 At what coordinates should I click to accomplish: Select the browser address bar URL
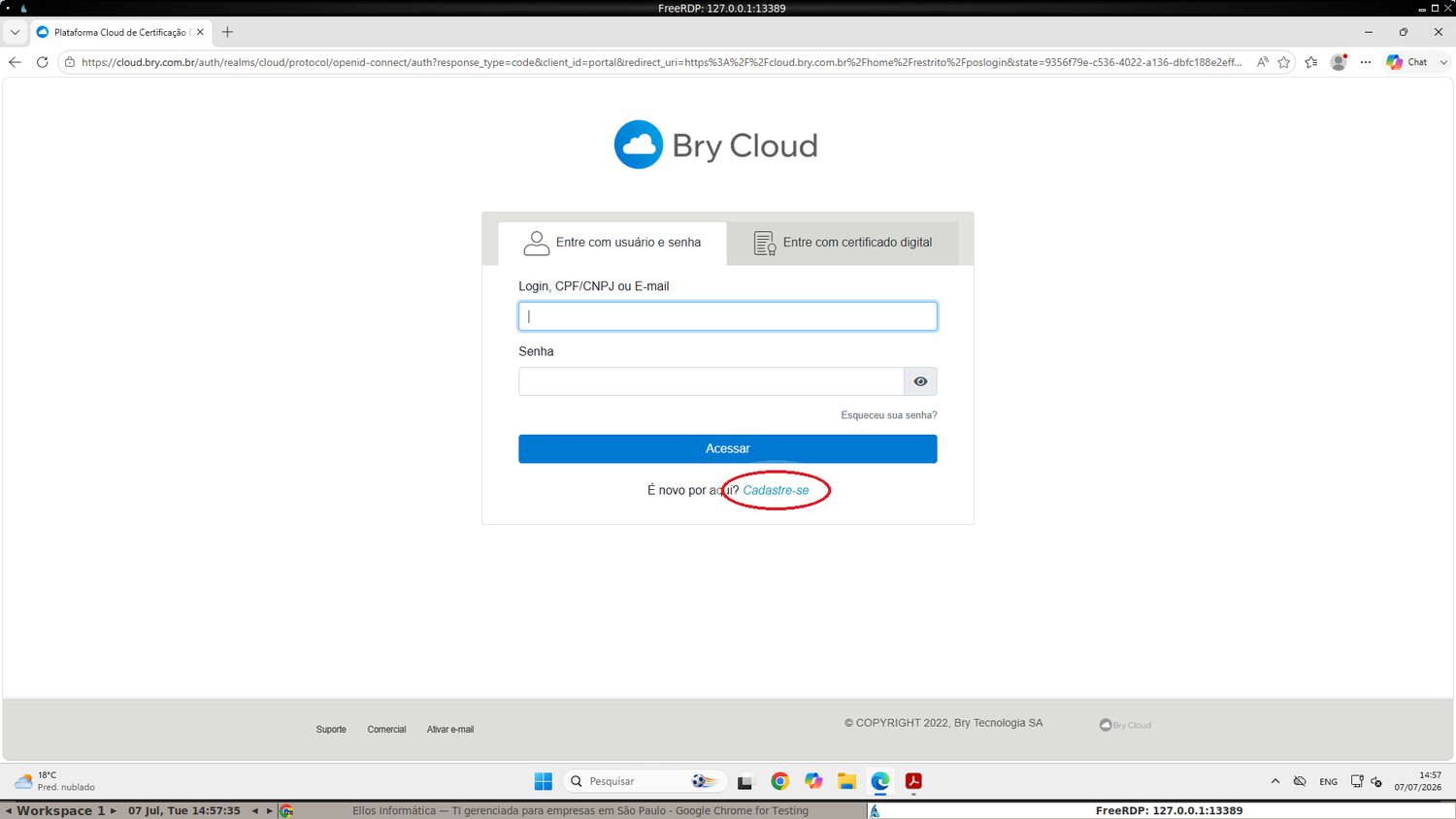click(661, 62)
